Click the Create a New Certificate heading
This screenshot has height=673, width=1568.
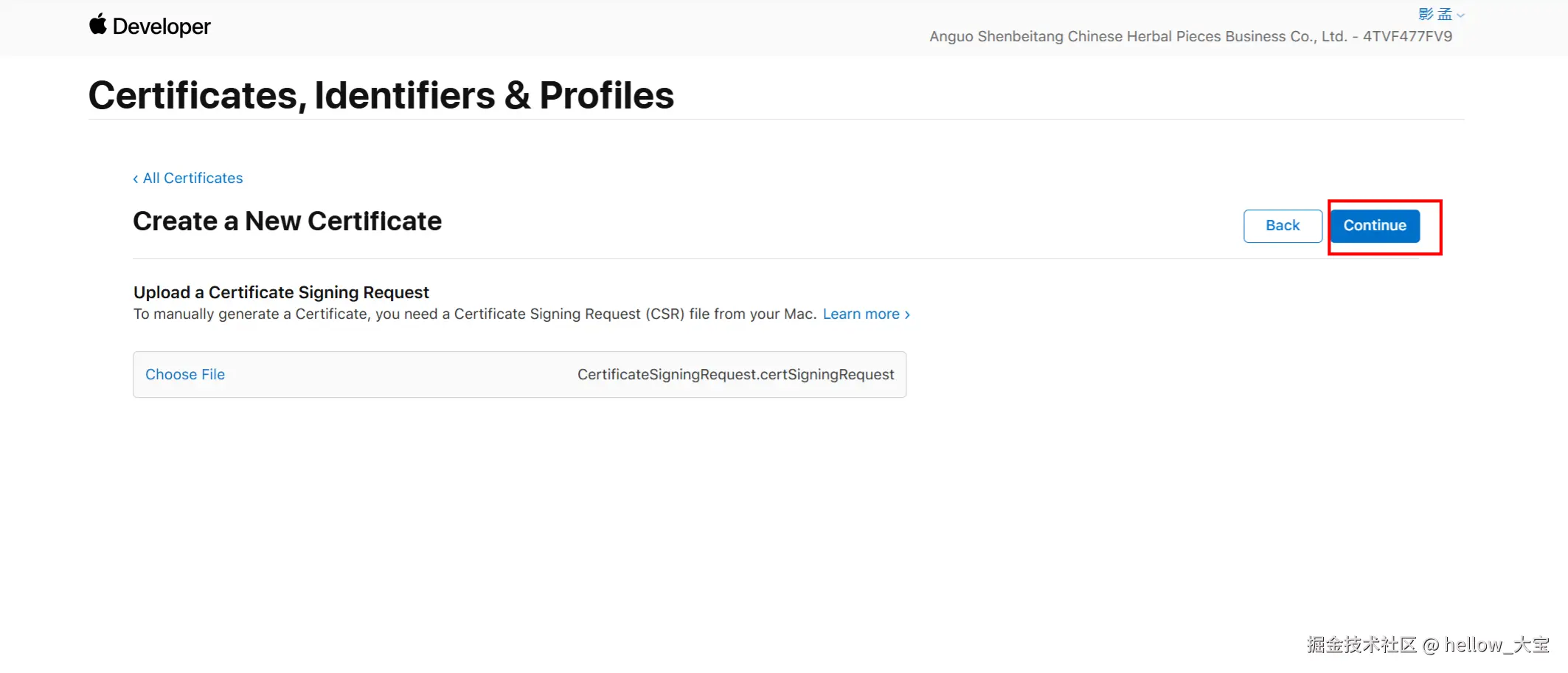[x=287, y=221]
